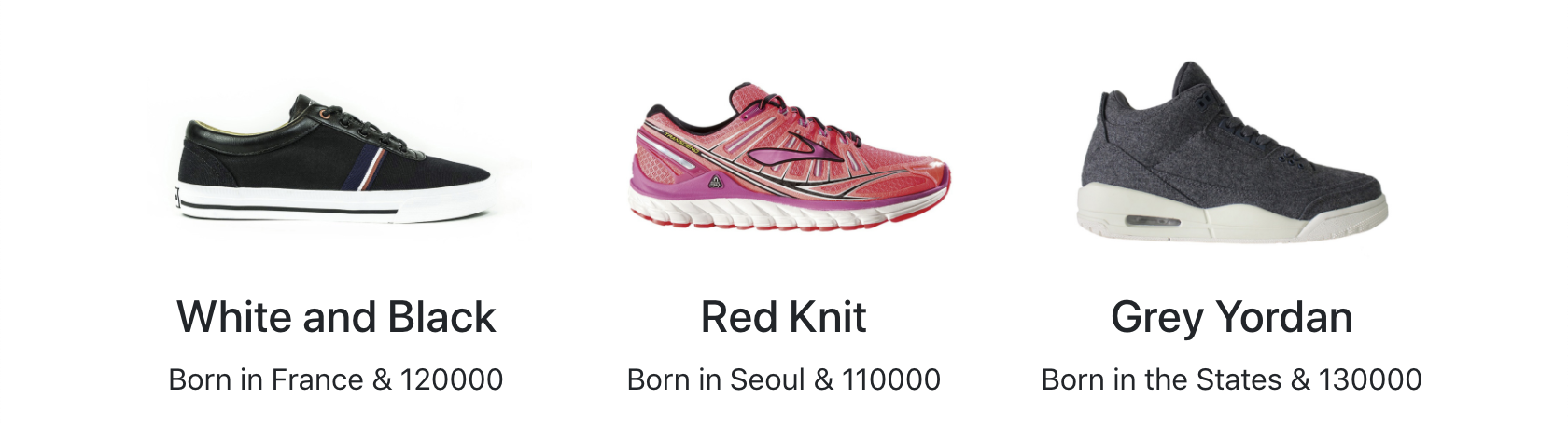Viewport: 1568px width, 427px height.
Task: Select the Grey Yordan product title
Action: (1232, 319)
